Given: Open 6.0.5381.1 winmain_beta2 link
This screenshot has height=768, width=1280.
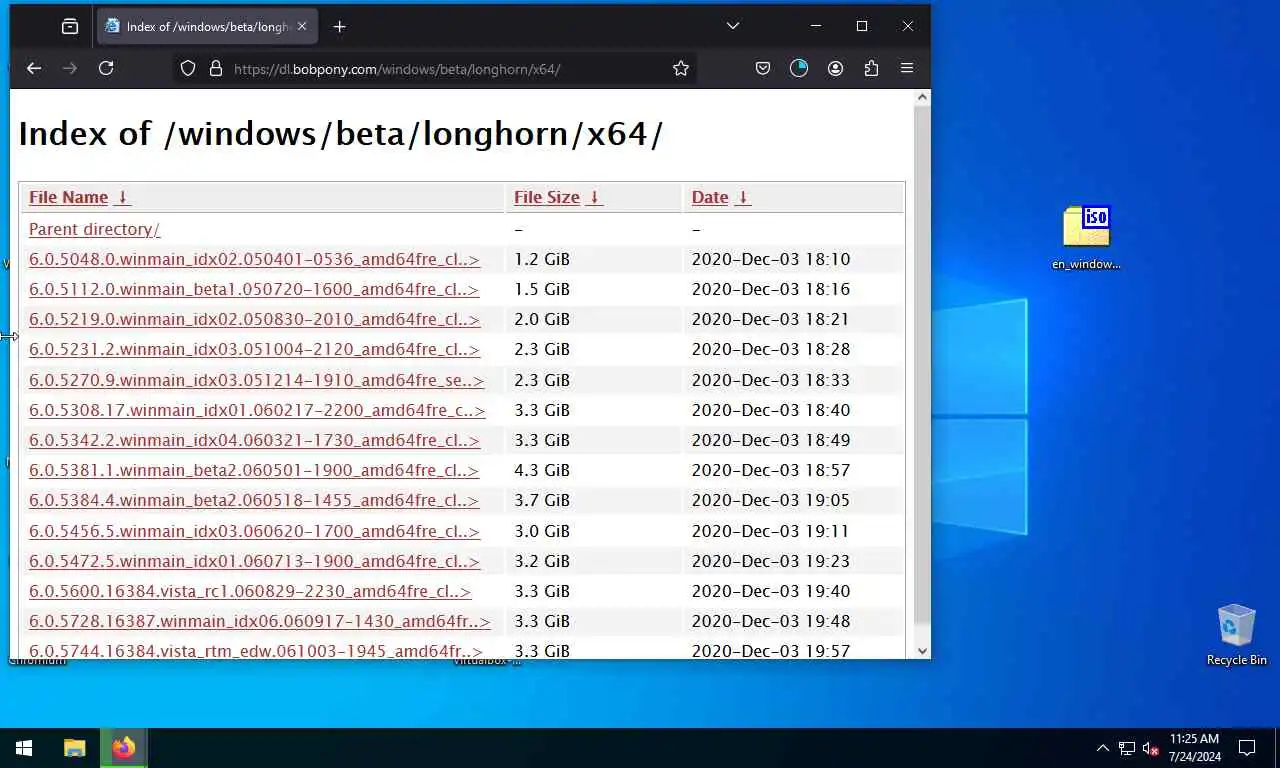Looking at the screenshot, I should [254, 470].
